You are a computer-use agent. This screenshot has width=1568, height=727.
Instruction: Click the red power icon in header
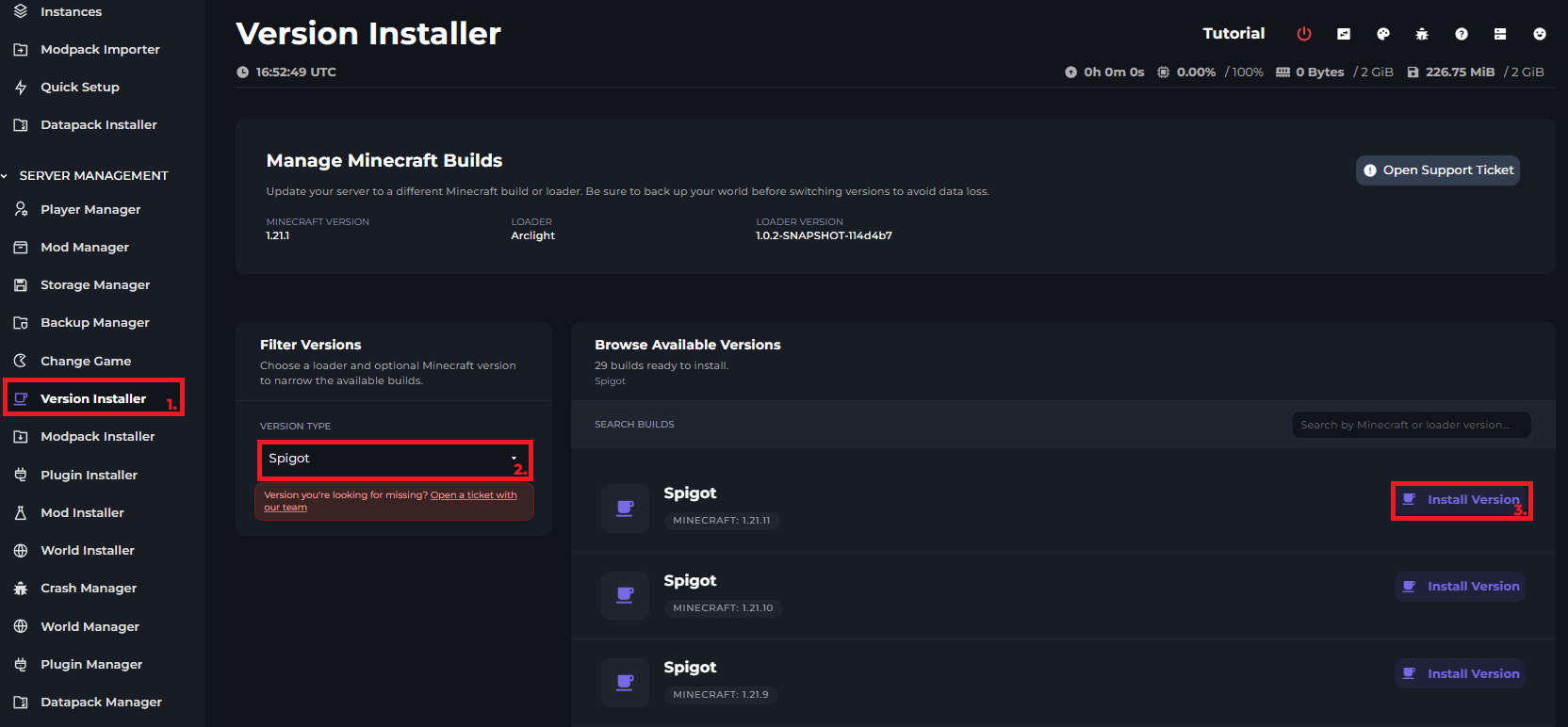click(x=1304, y=34)
